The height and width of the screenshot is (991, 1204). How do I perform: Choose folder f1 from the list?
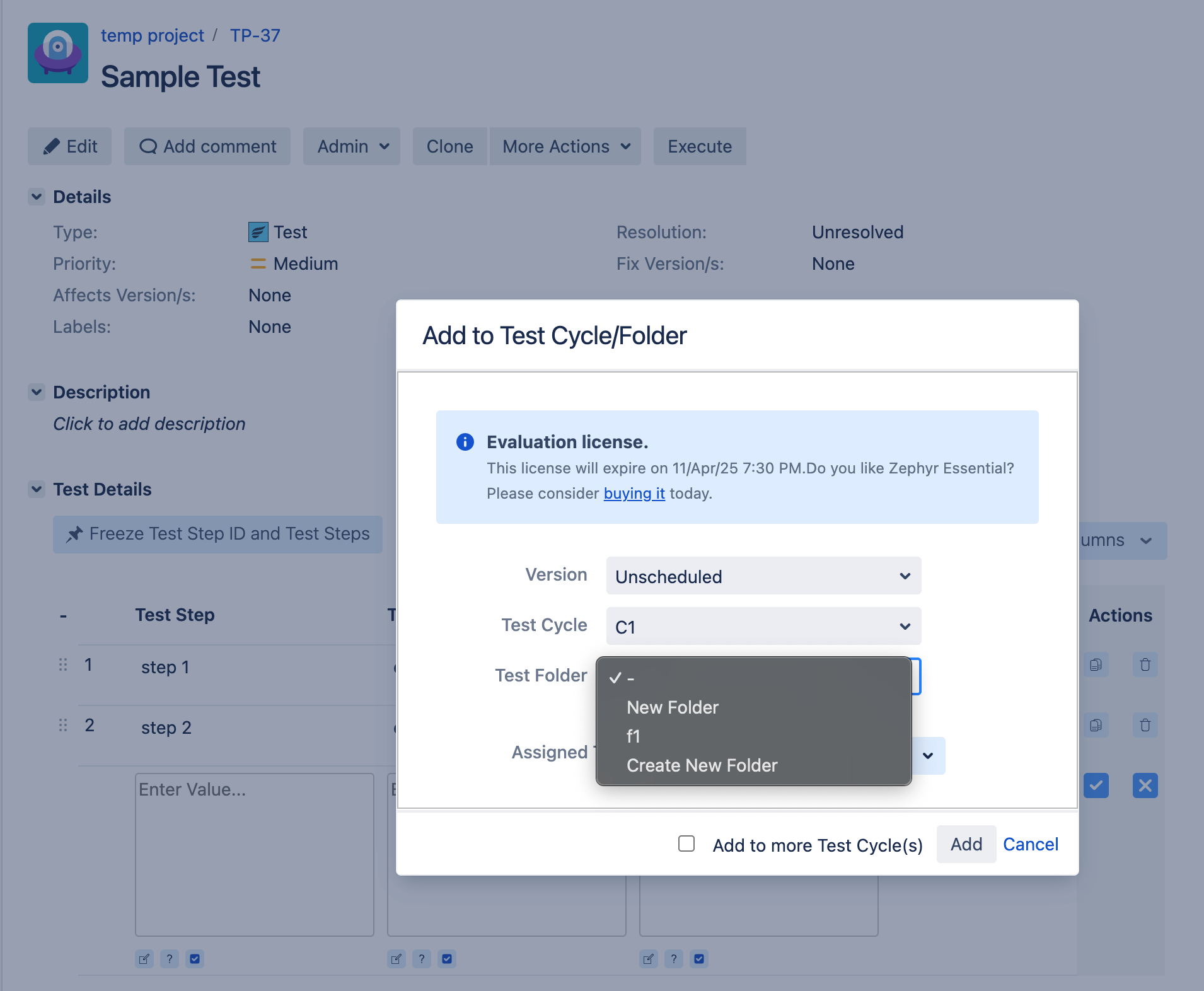pyautogui.click(x=634, y=736)
